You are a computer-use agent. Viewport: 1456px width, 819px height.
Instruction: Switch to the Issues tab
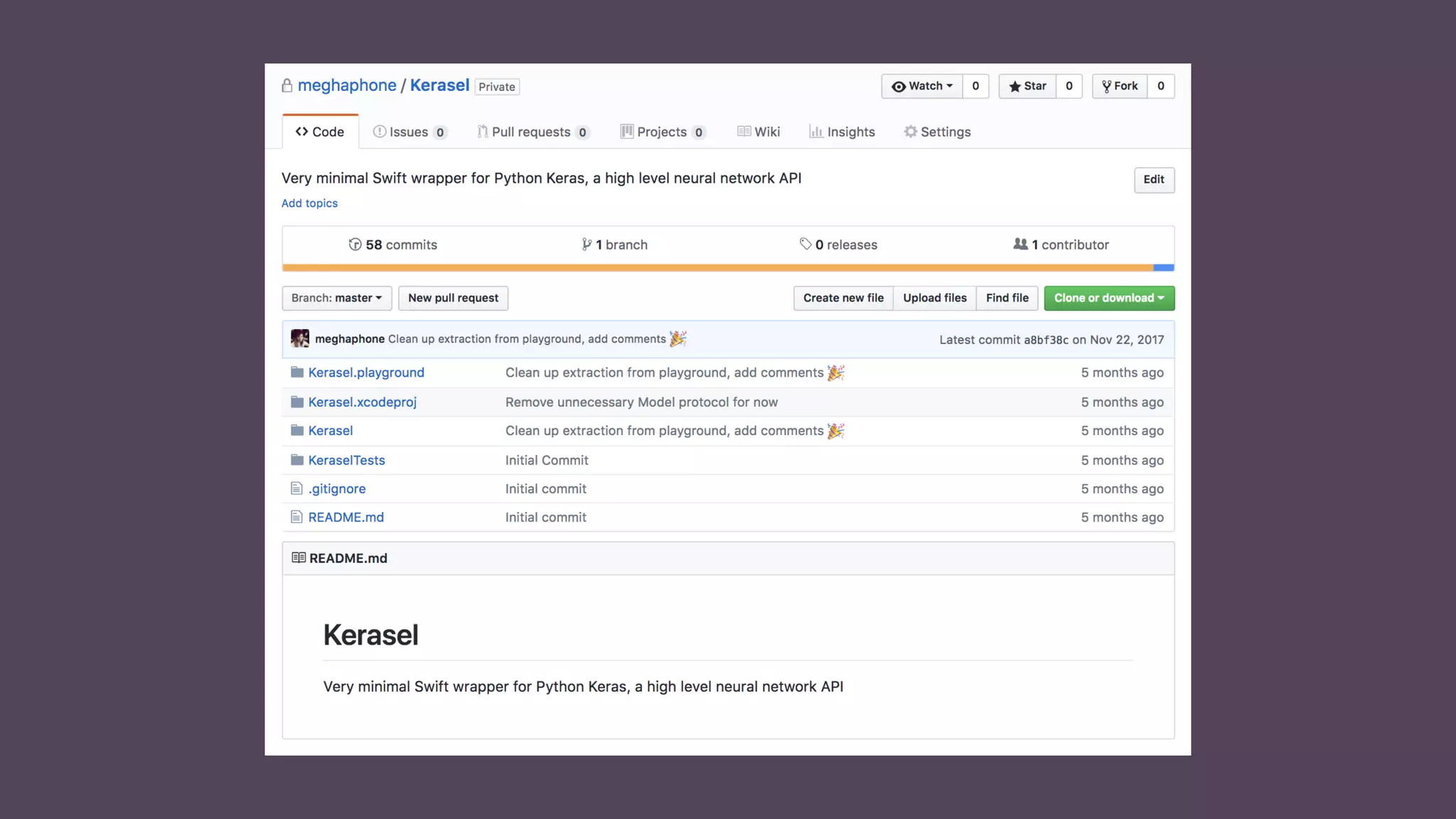click(x=409, y=132)
